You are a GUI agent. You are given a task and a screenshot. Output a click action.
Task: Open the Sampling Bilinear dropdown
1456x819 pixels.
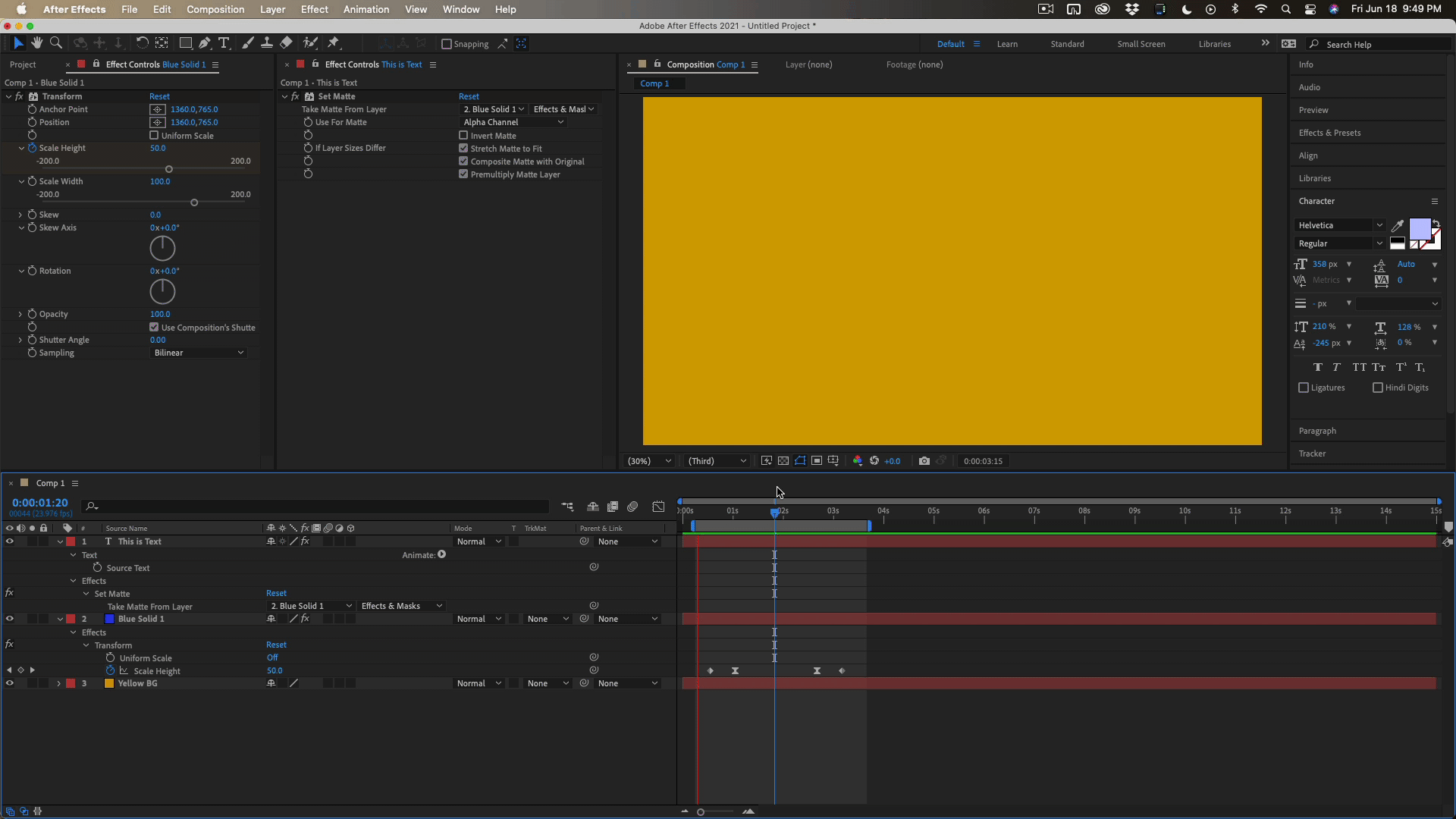coord(199,353)
